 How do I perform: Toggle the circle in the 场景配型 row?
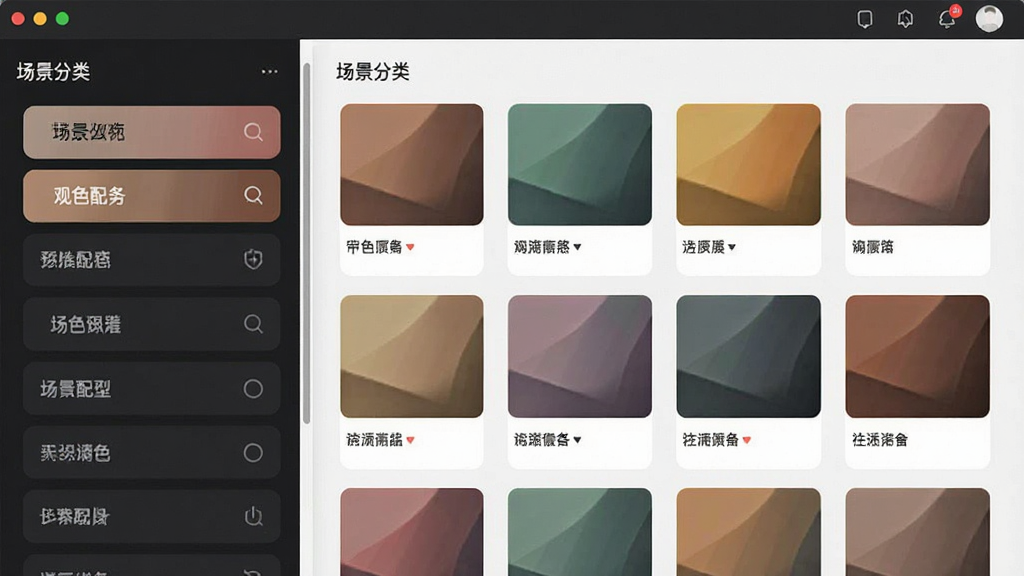(x=253, y=389)
